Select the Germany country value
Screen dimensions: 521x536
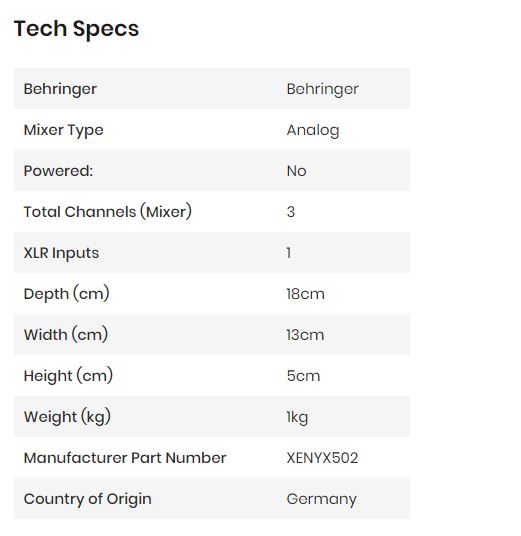tap(321, 499)
